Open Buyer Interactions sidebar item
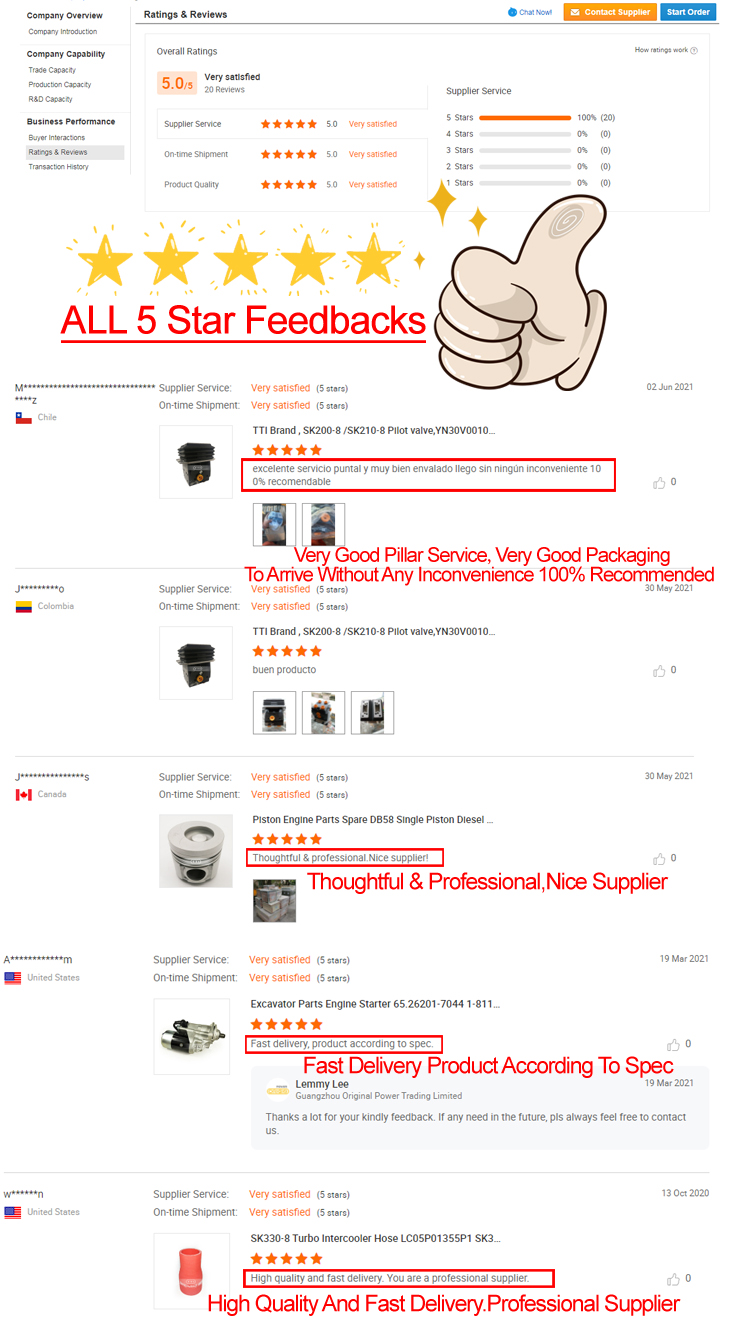Viewport: 750px width, 1321px height. click(57, 138)
